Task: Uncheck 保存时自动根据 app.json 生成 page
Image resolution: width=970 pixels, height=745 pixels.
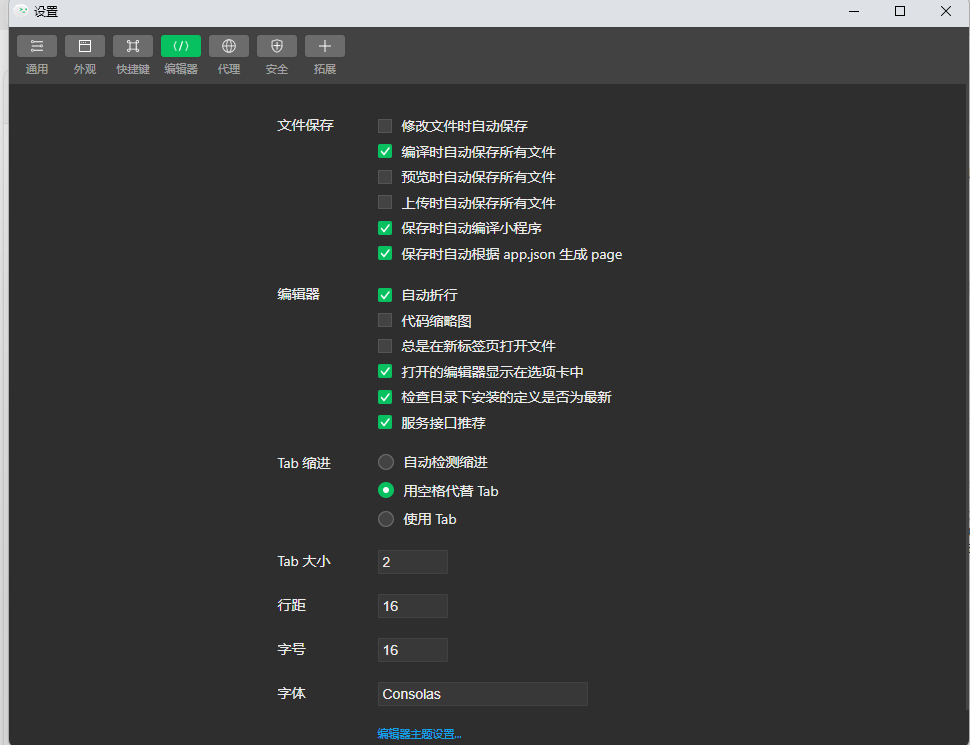Action: point(385,254)
